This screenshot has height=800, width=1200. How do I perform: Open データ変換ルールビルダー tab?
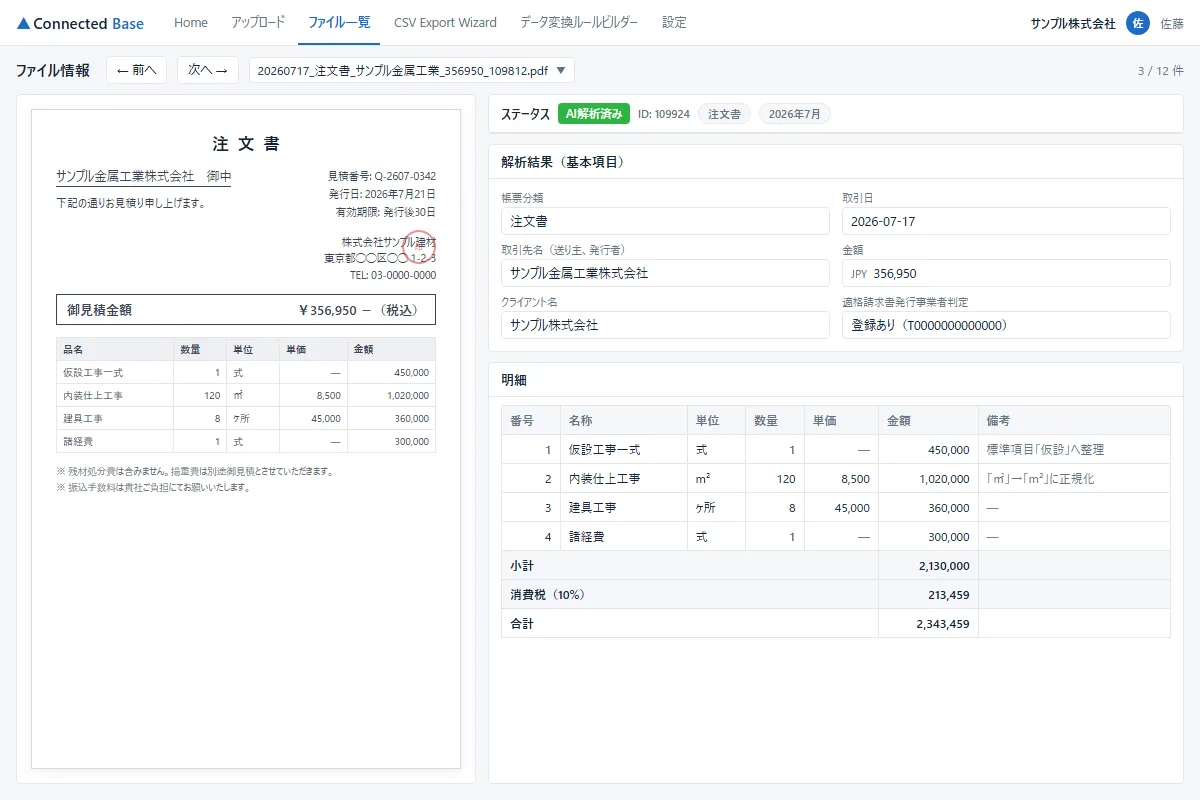579,22
